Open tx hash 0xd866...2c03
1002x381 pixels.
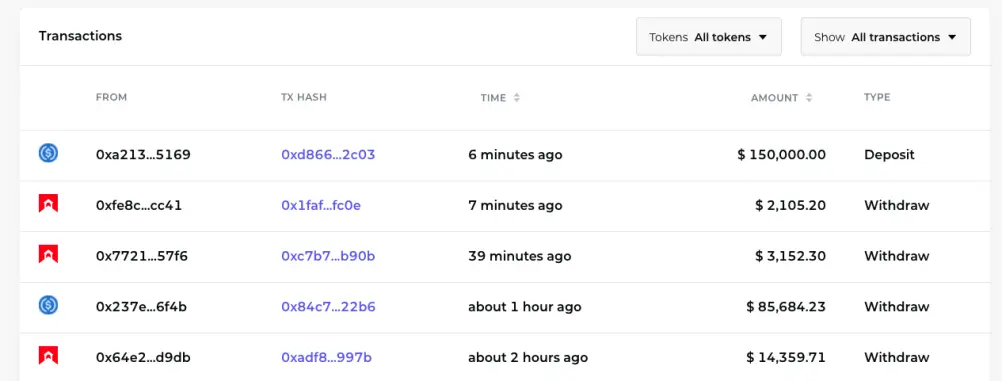(328, 155)
